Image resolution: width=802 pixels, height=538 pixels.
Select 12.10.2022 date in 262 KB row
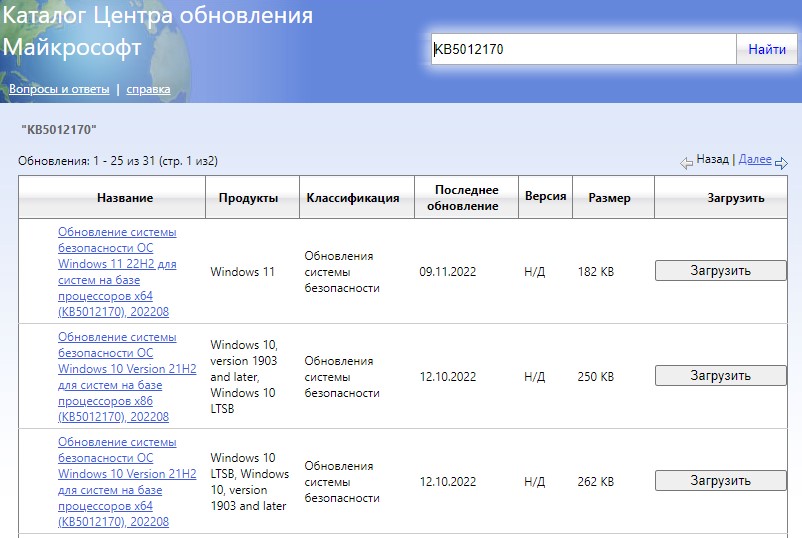pyautogui.click(x=448, y=481)
